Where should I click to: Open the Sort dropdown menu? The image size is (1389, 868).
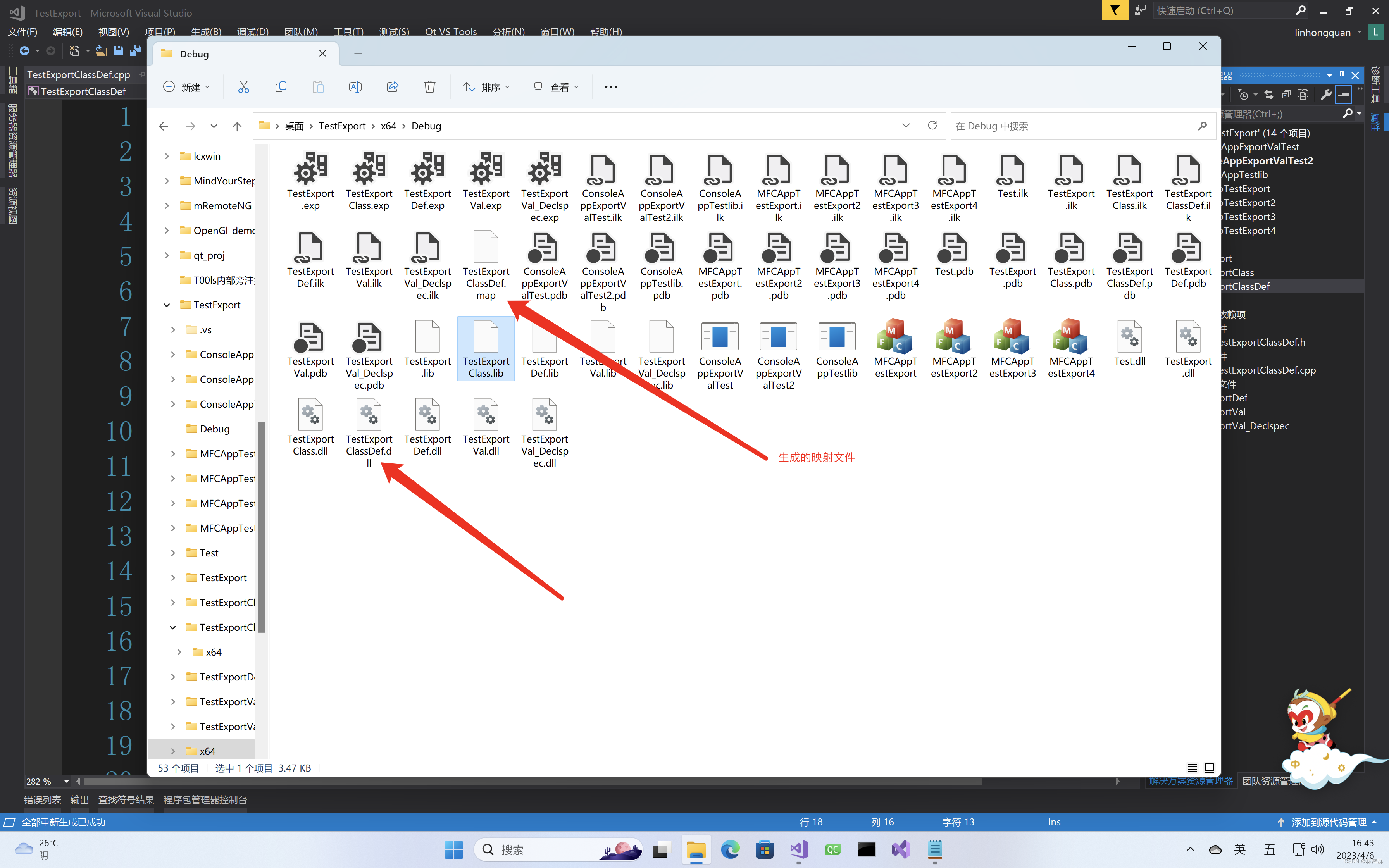486,87
